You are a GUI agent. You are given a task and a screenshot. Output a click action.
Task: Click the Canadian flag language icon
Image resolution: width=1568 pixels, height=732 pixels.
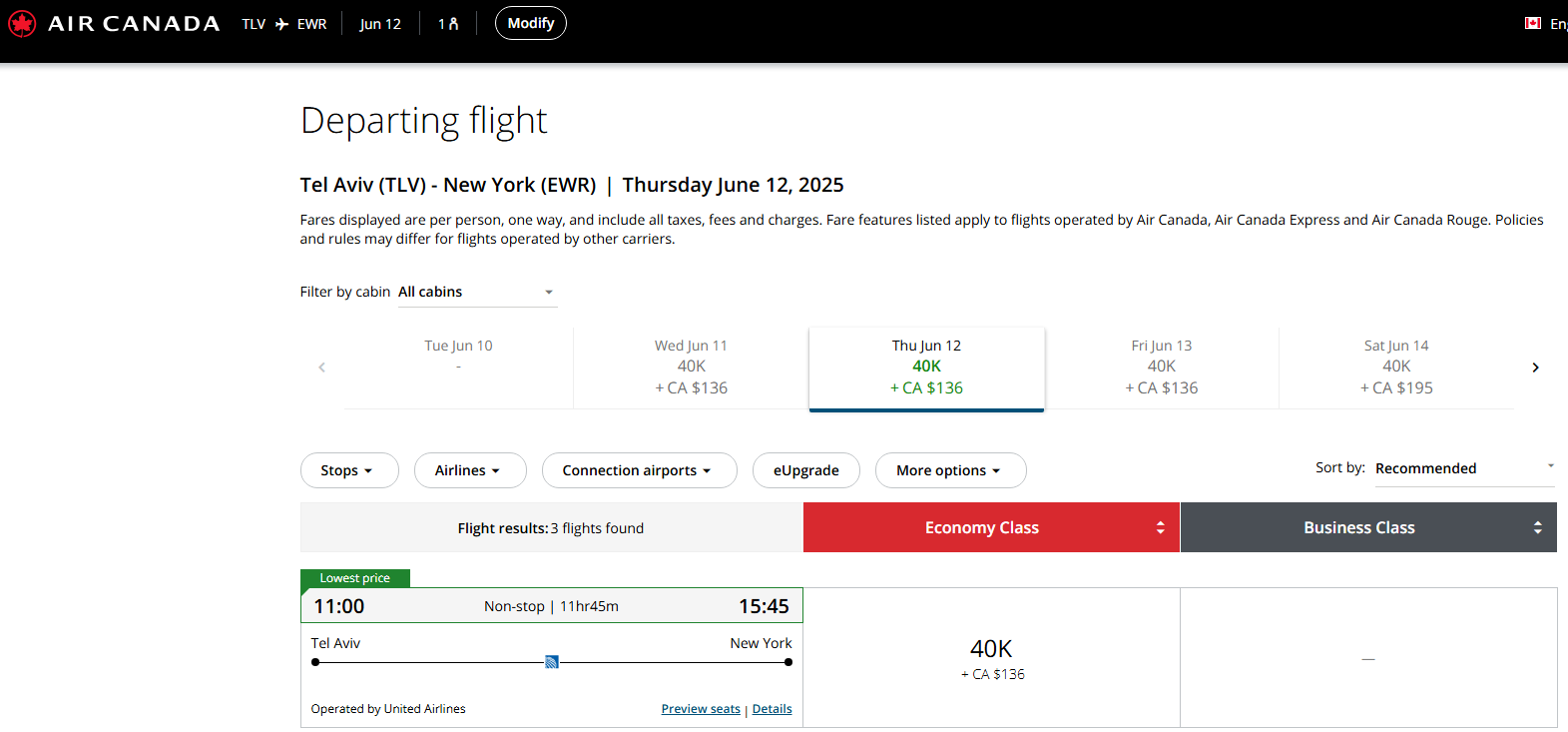[1533, 23]
